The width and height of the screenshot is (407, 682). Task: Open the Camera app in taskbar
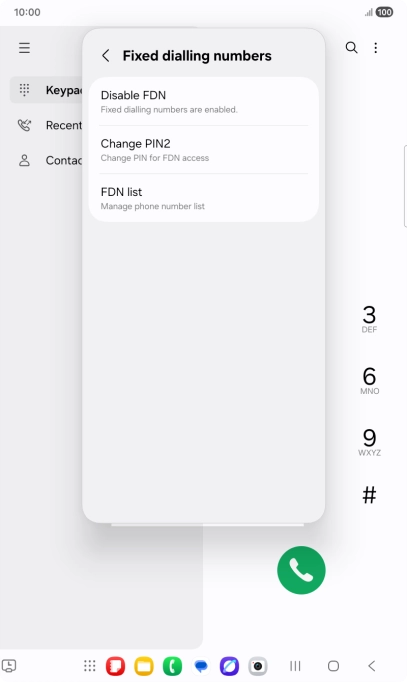pyautogui.click(x=258, y=666)
